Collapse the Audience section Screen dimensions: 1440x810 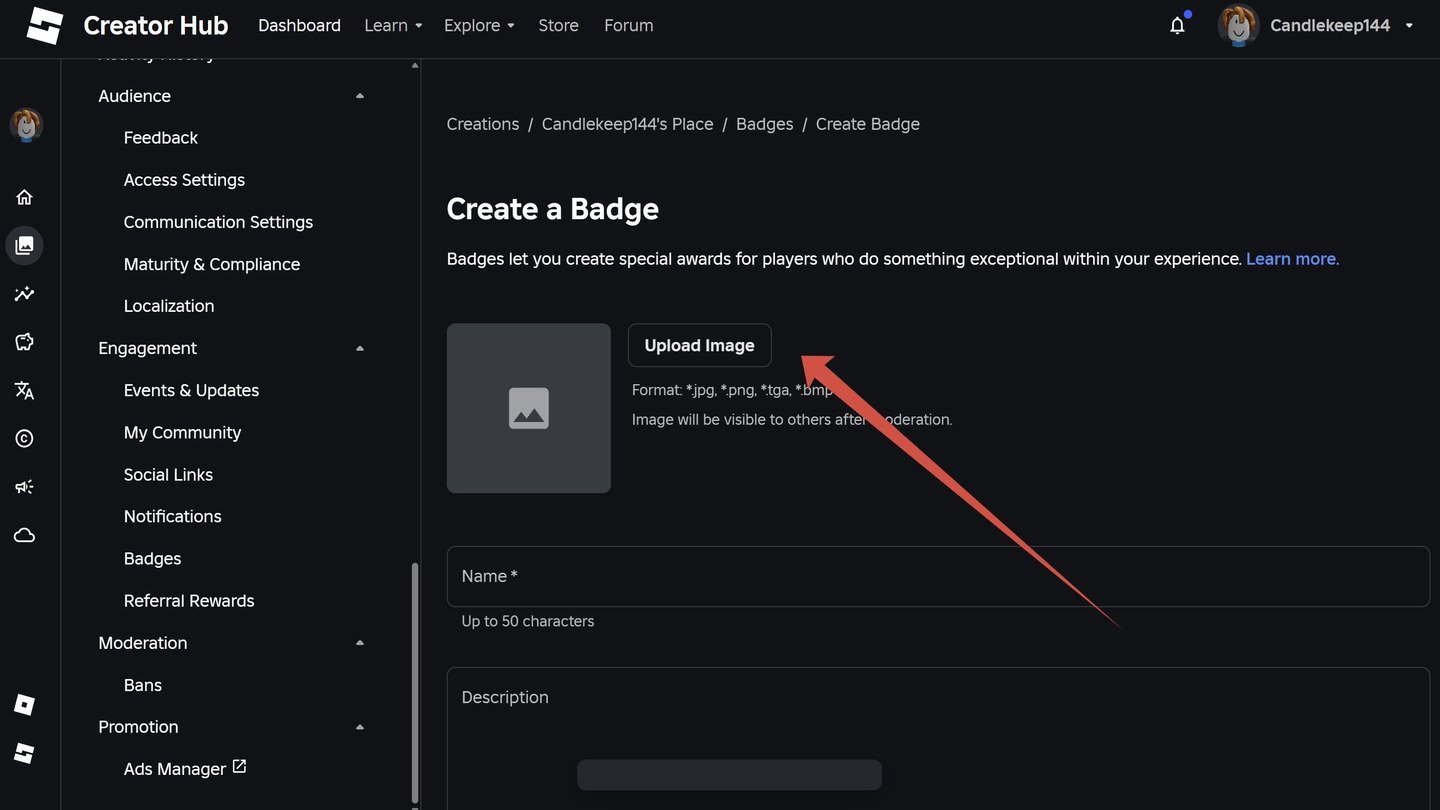pyautogui.click(x=360, y=96)
